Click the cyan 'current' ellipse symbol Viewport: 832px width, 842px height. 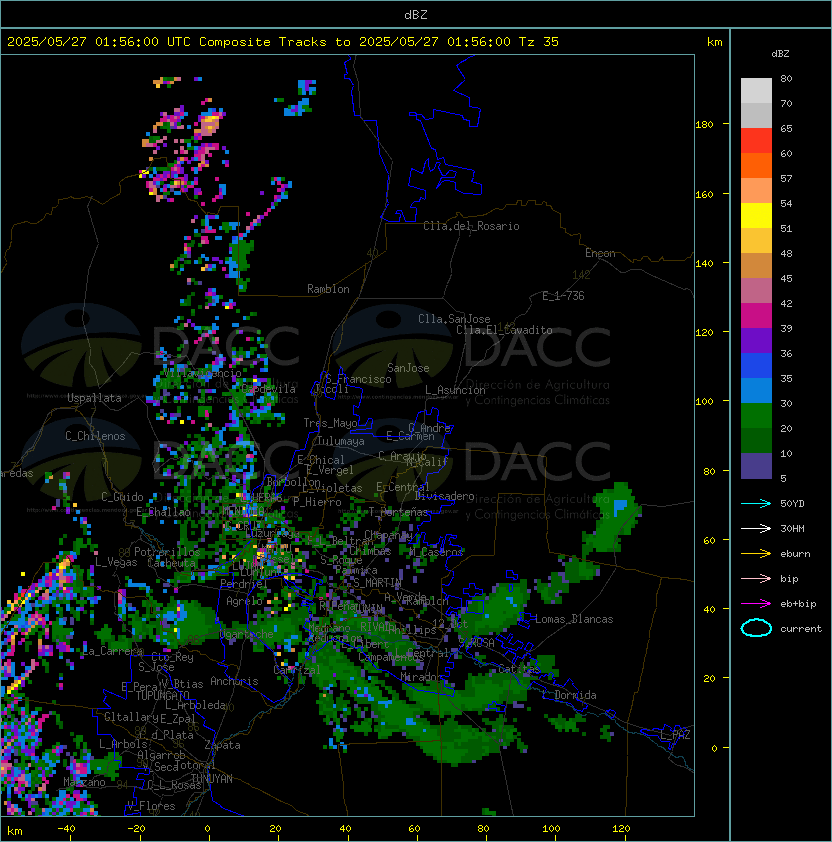point(756,628)
